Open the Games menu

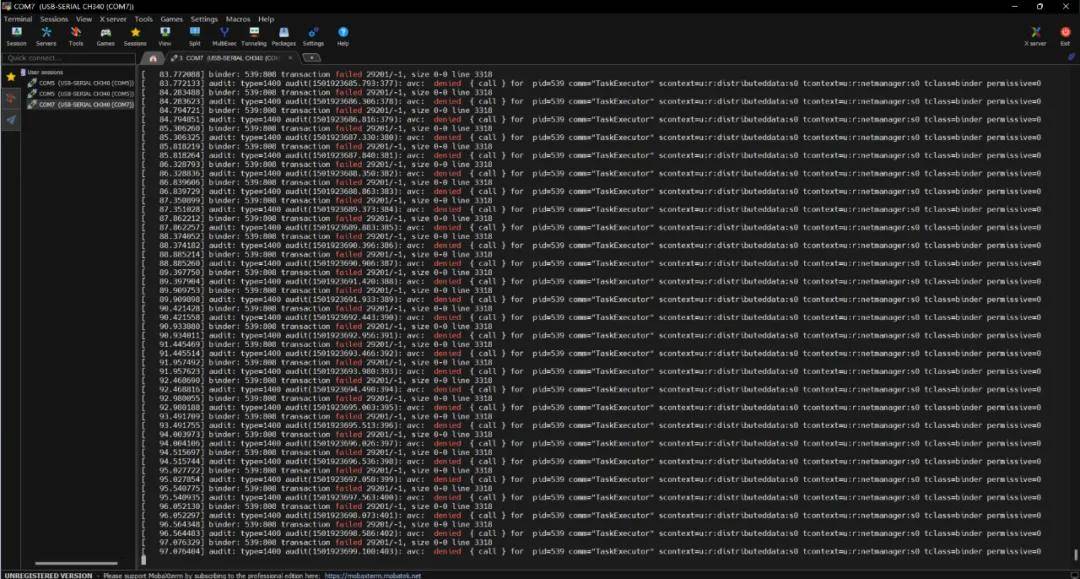172,19
